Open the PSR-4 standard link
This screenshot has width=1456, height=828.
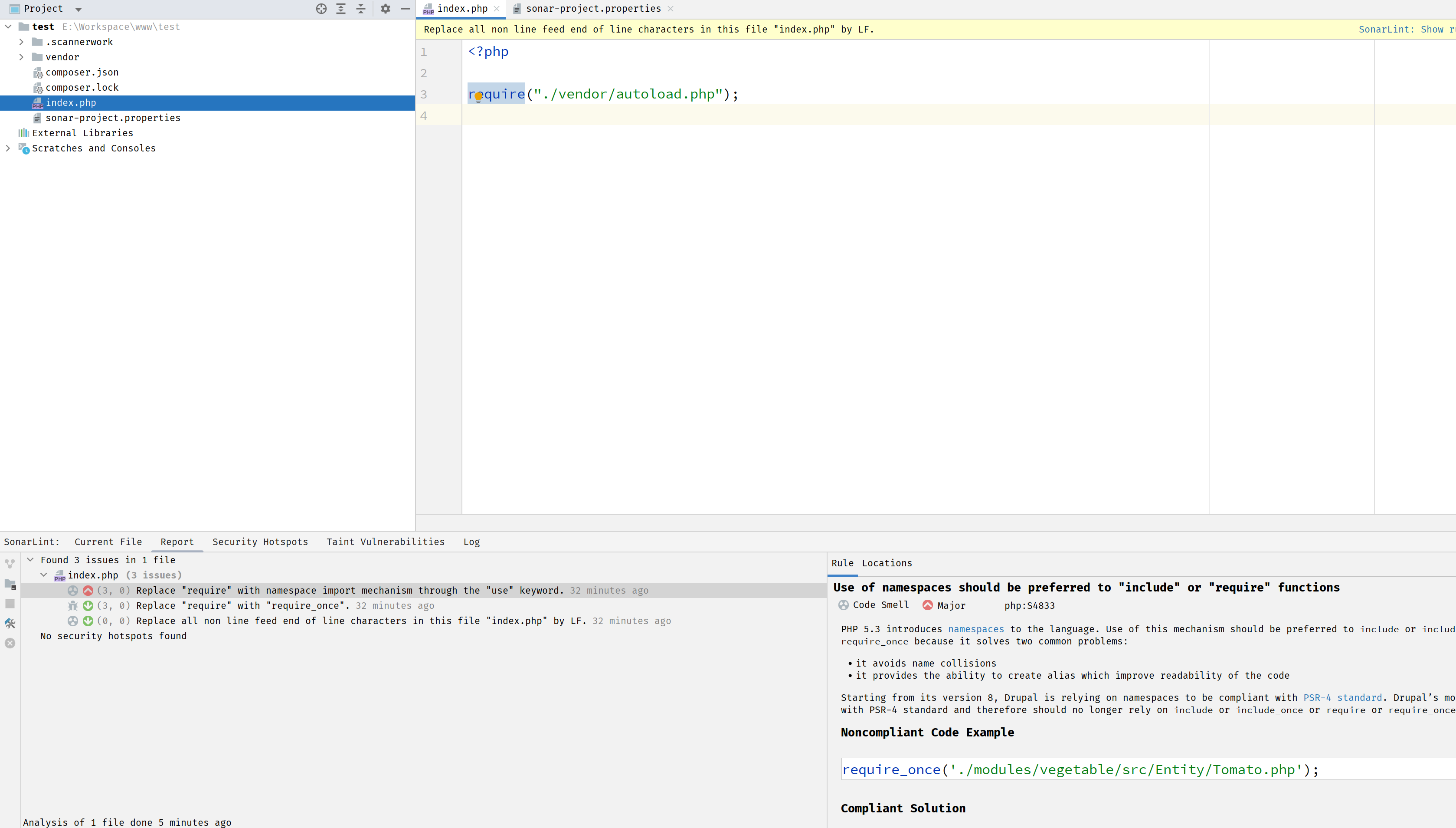pos(1342,698)
